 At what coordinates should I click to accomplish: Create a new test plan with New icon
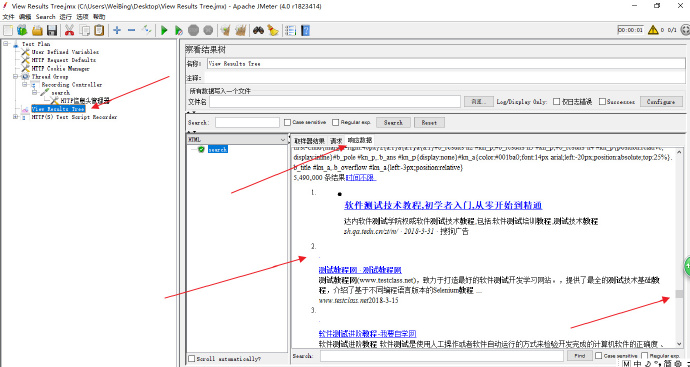point(8,30)
